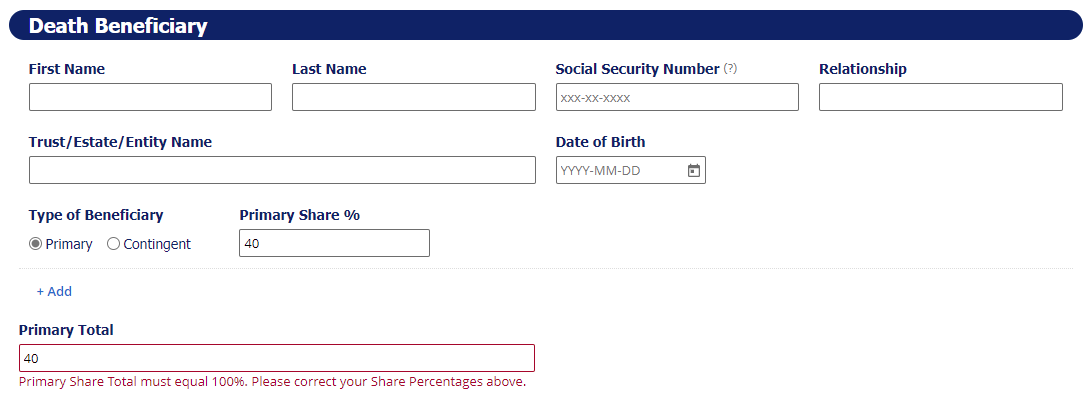Click the Primary Share % field showing 40
This screenshot has height=402, width=1088.
[x=334, y=243]
